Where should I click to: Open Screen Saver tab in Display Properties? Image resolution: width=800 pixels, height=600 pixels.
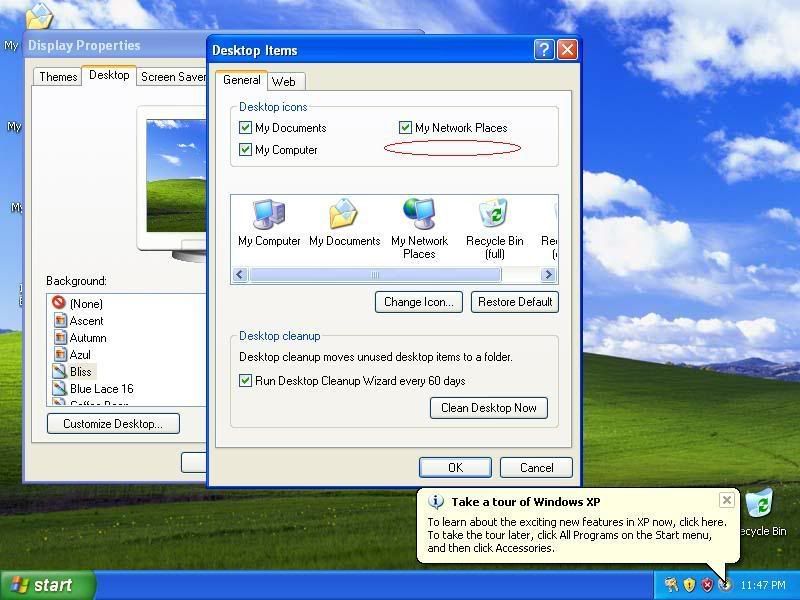[172, 77]
